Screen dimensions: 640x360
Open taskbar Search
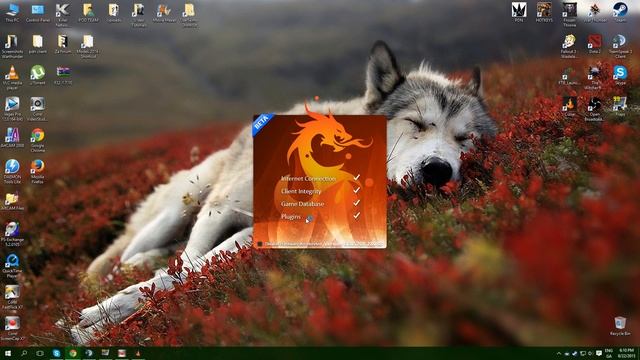coord(24,353)
